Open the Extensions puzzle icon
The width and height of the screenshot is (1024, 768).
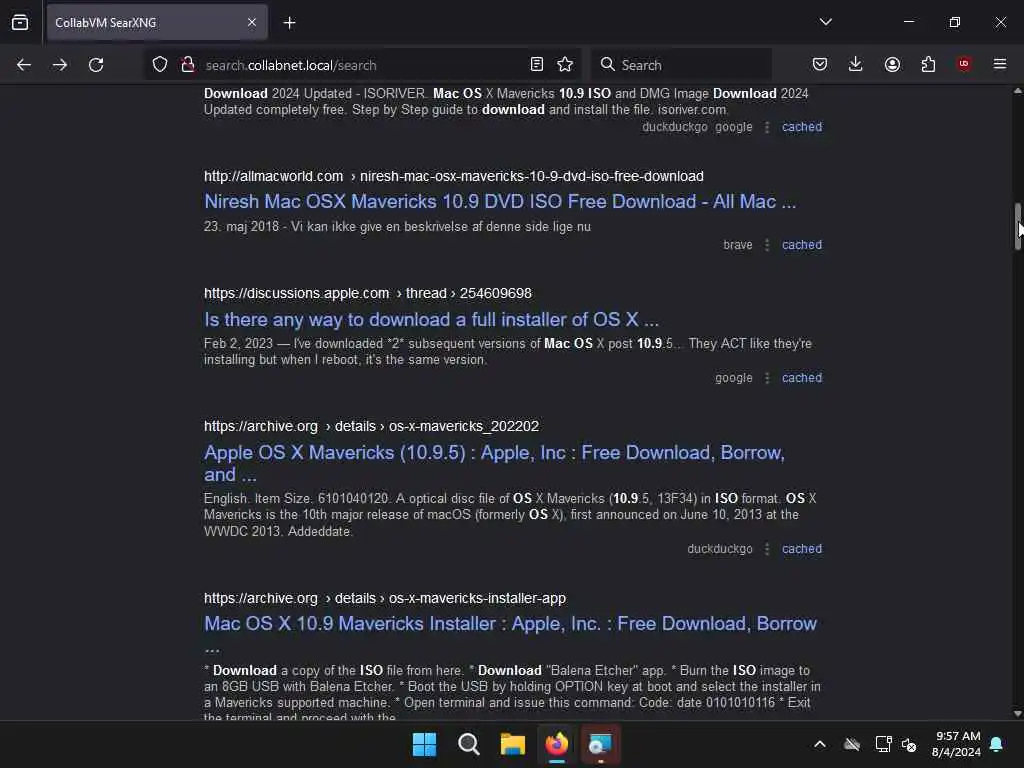[x=928, y=64]
